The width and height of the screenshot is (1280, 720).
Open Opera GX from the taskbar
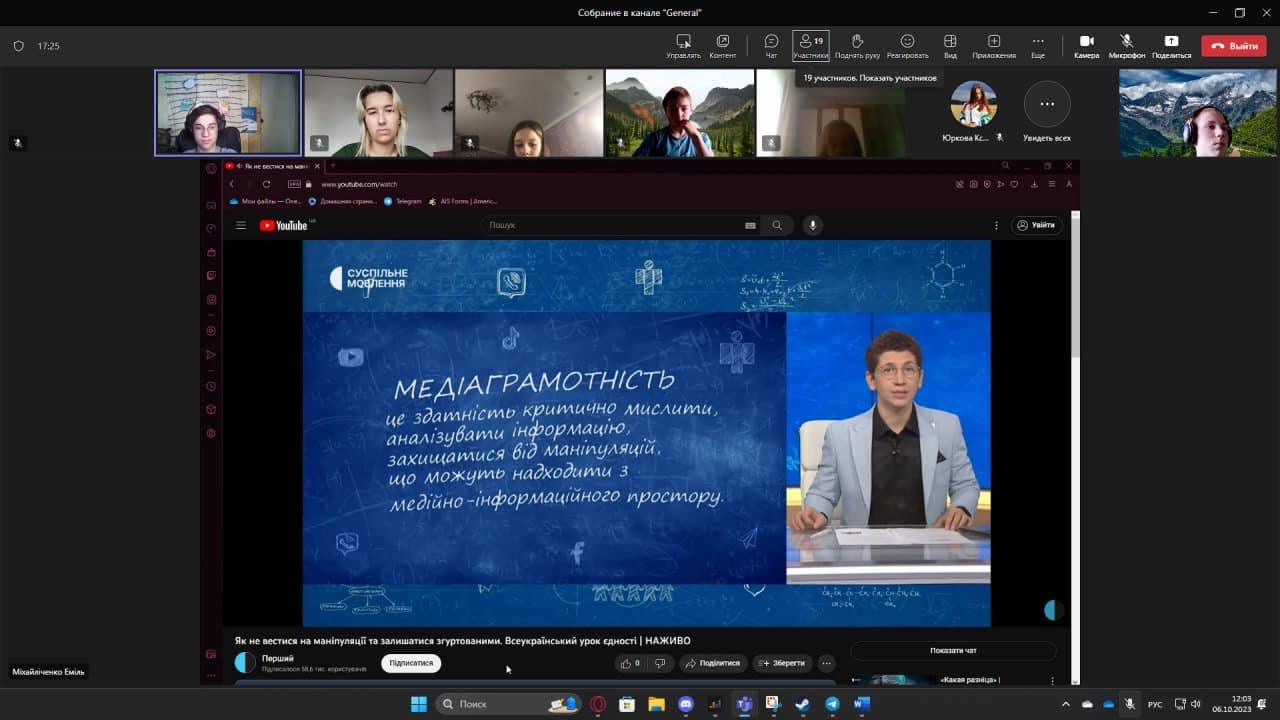click(598, 704)
